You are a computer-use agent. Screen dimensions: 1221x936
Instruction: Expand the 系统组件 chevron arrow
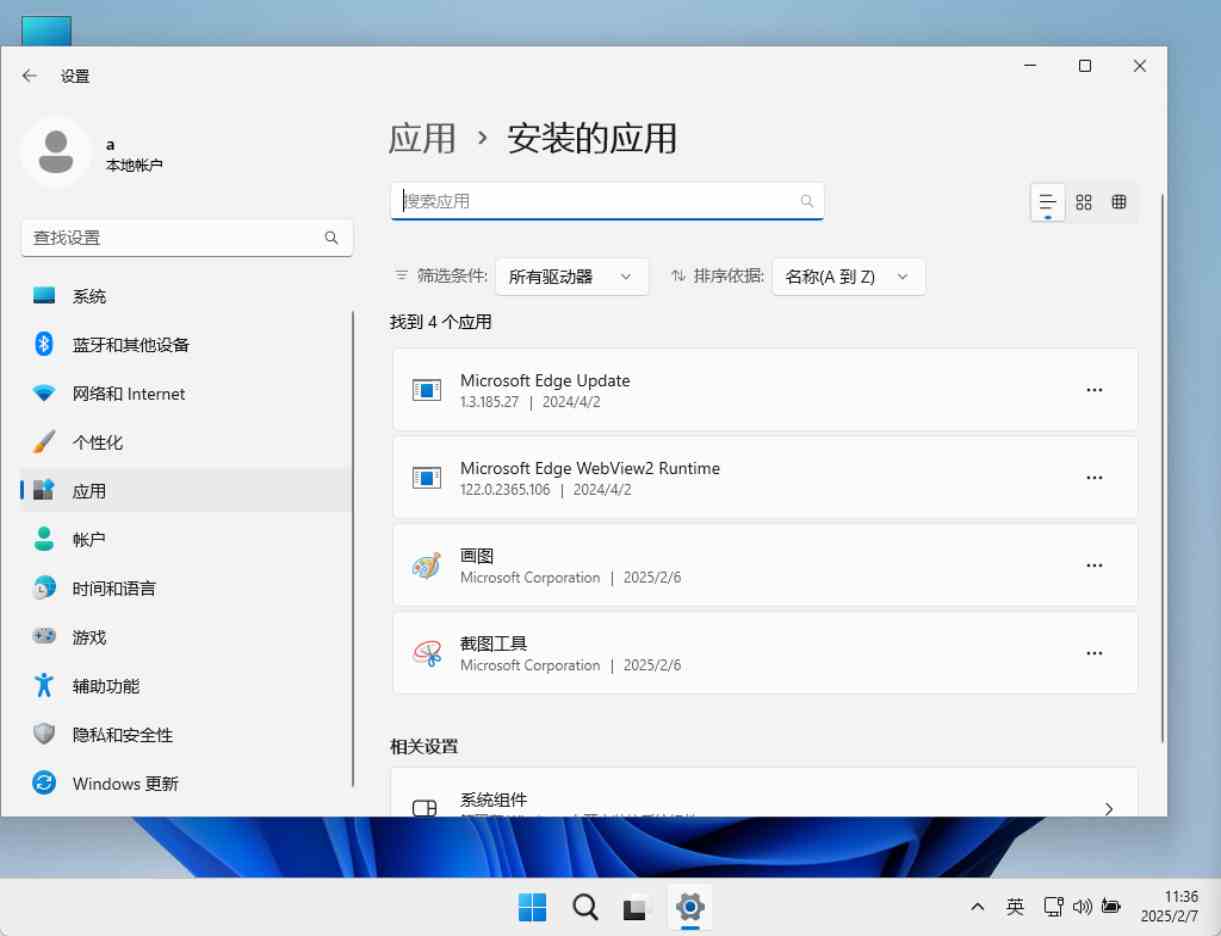pos(1108,808)
